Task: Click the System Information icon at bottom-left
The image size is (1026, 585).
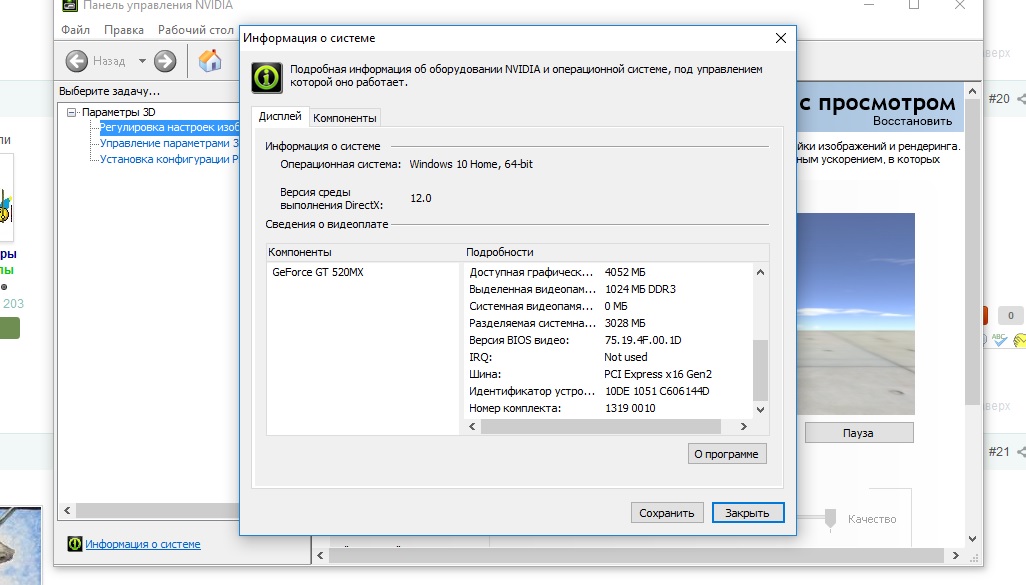Action: coord(75,544)
